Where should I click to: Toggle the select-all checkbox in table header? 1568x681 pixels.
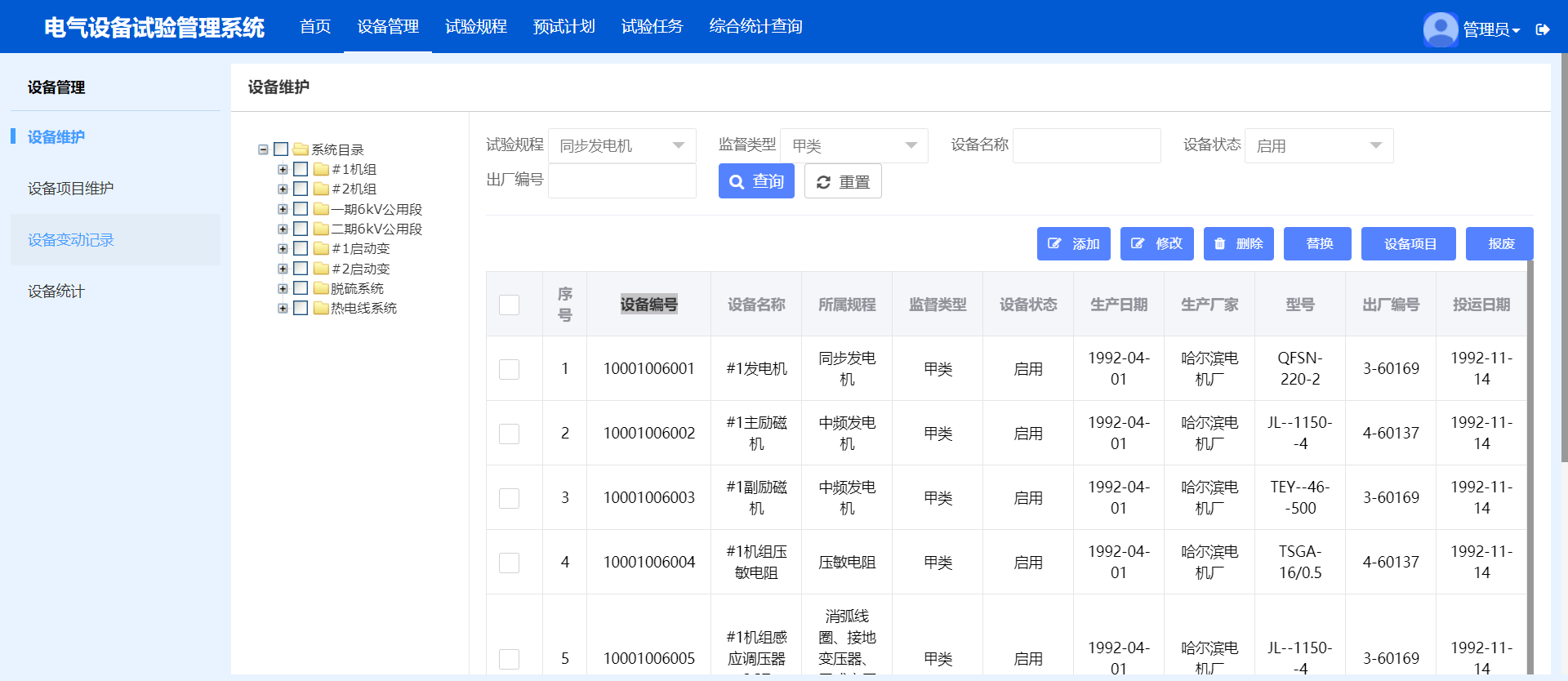pos(509,305)
